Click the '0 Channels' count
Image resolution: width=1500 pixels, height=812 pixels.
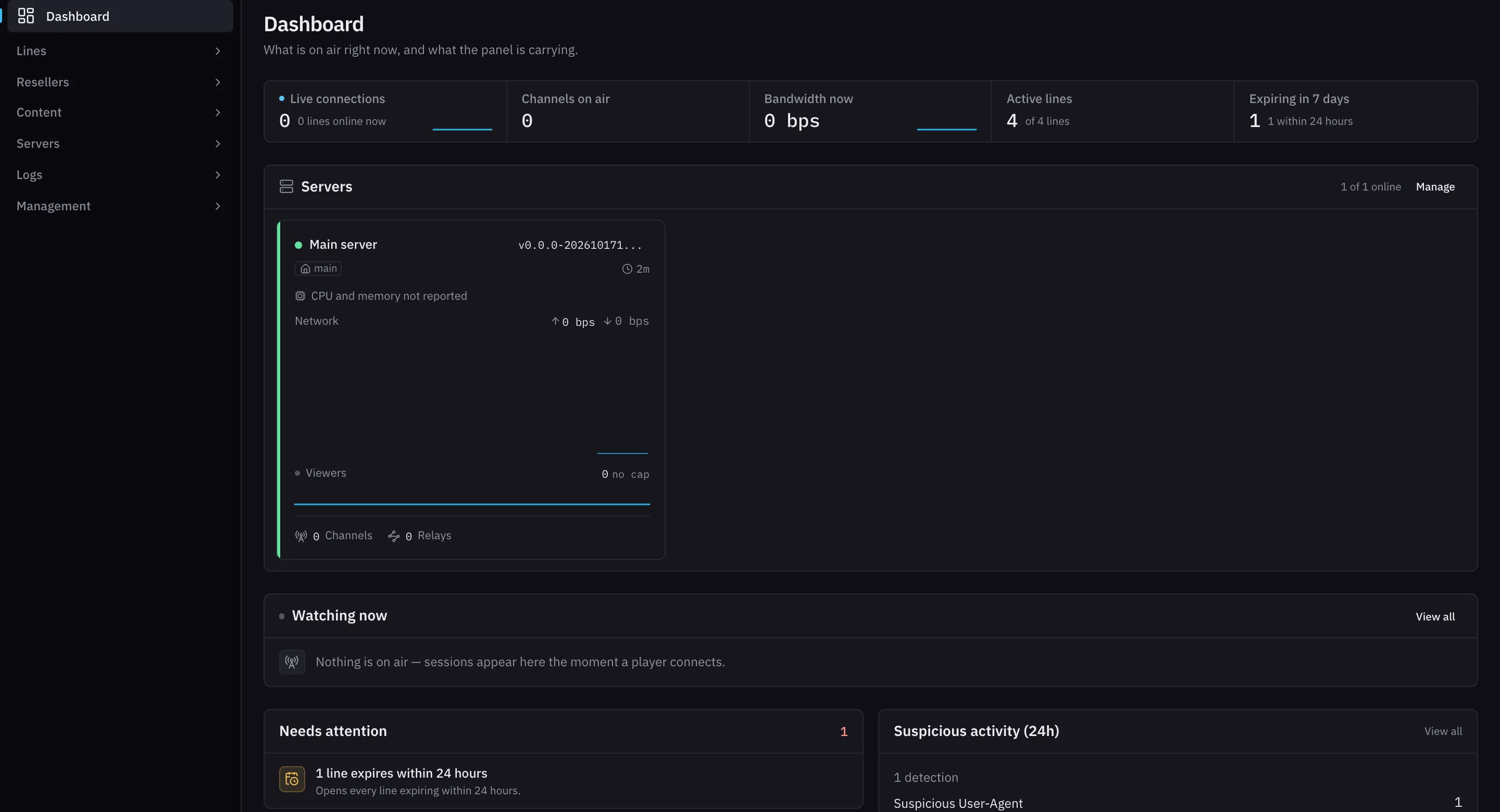[342, 536]
